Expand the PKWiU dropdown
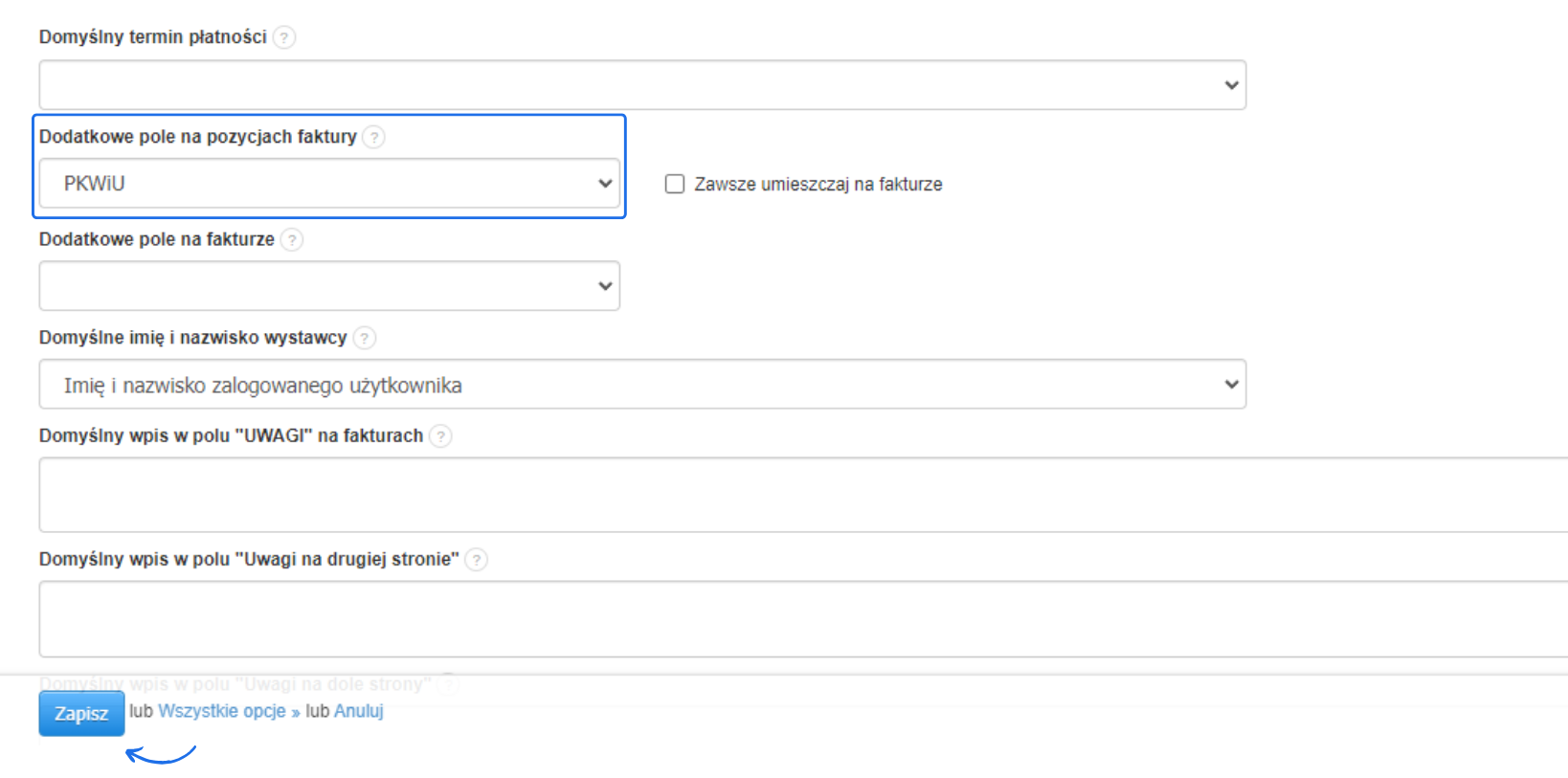The image size is (1568, 778). click(x=329, y=184)
